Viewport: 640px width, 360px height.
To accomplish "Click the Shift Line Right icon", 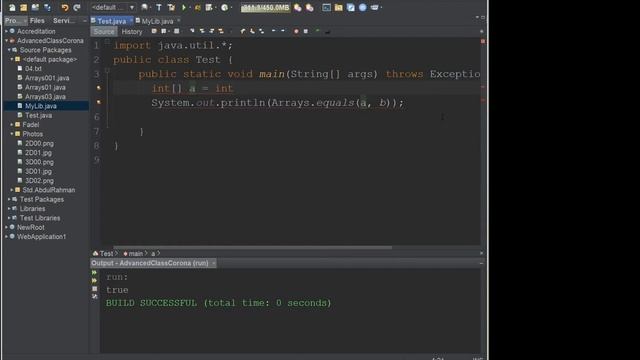I will click(x=282, y=31).
